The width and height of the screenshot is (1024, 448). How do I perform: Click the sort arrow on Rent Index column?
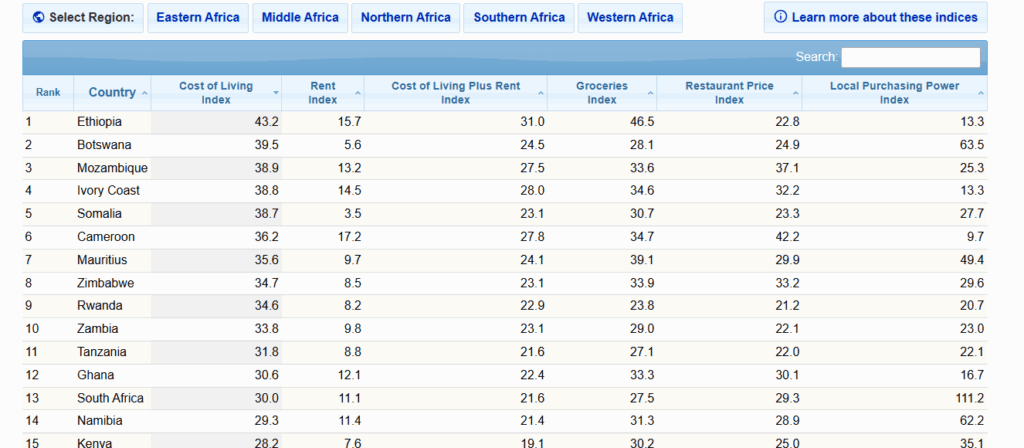(x=357, y=93)
